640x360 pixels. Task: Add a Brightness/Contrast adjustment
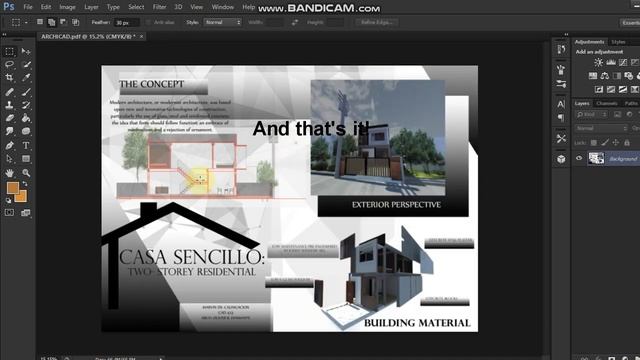598,62
